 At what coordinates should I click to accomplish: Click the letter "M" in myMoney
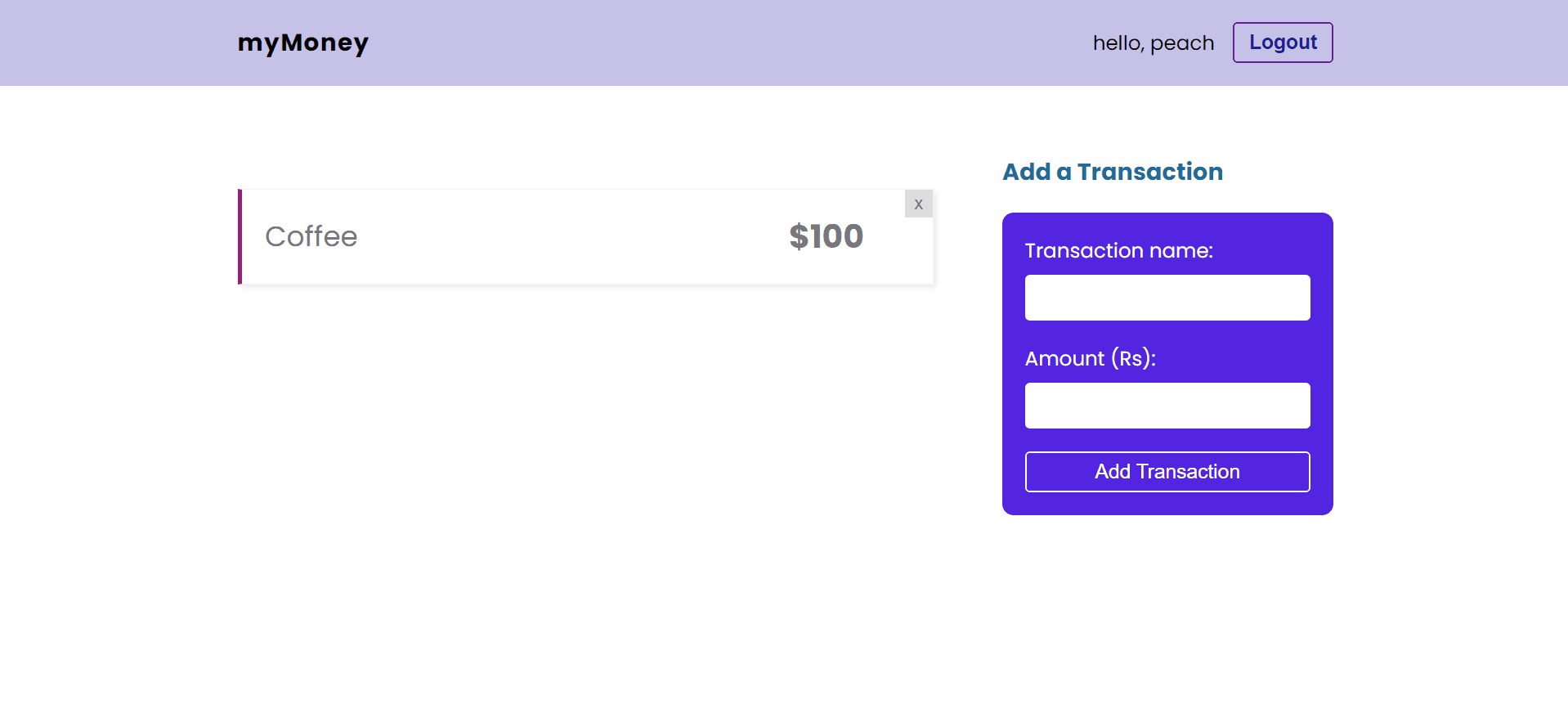[293, 42]
